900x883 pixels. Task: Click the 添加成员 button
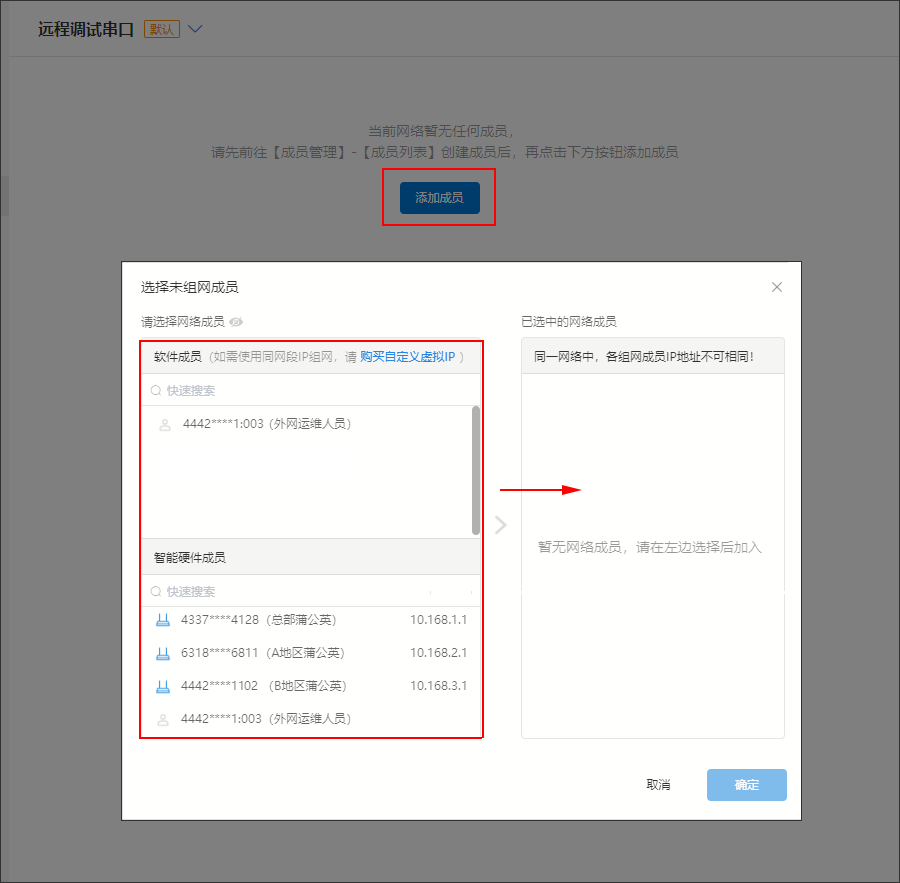[x=439, y=197]
